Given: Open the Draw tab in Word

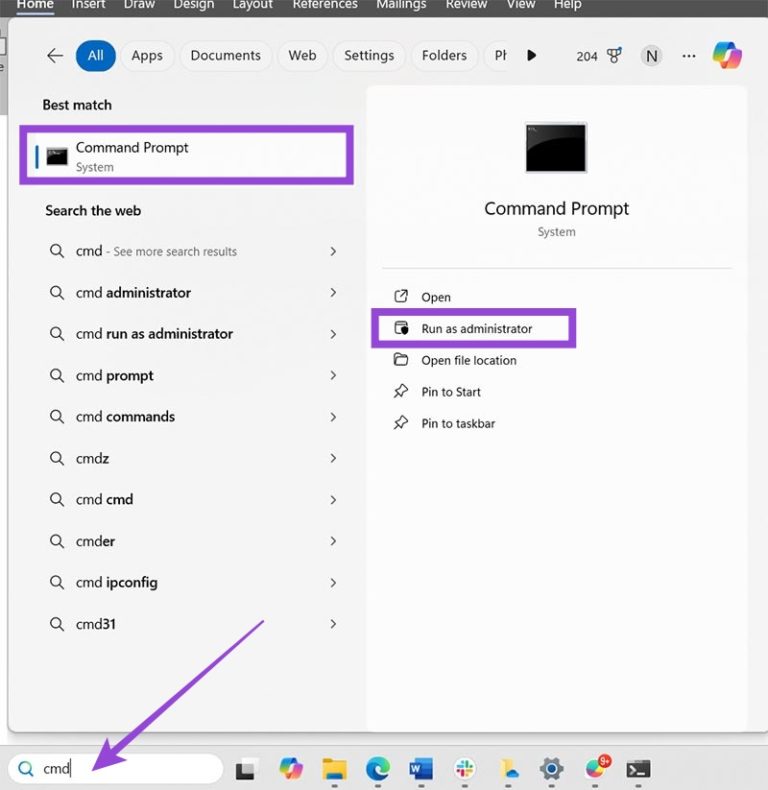Looking at the screenshot, I should point(139,5).
